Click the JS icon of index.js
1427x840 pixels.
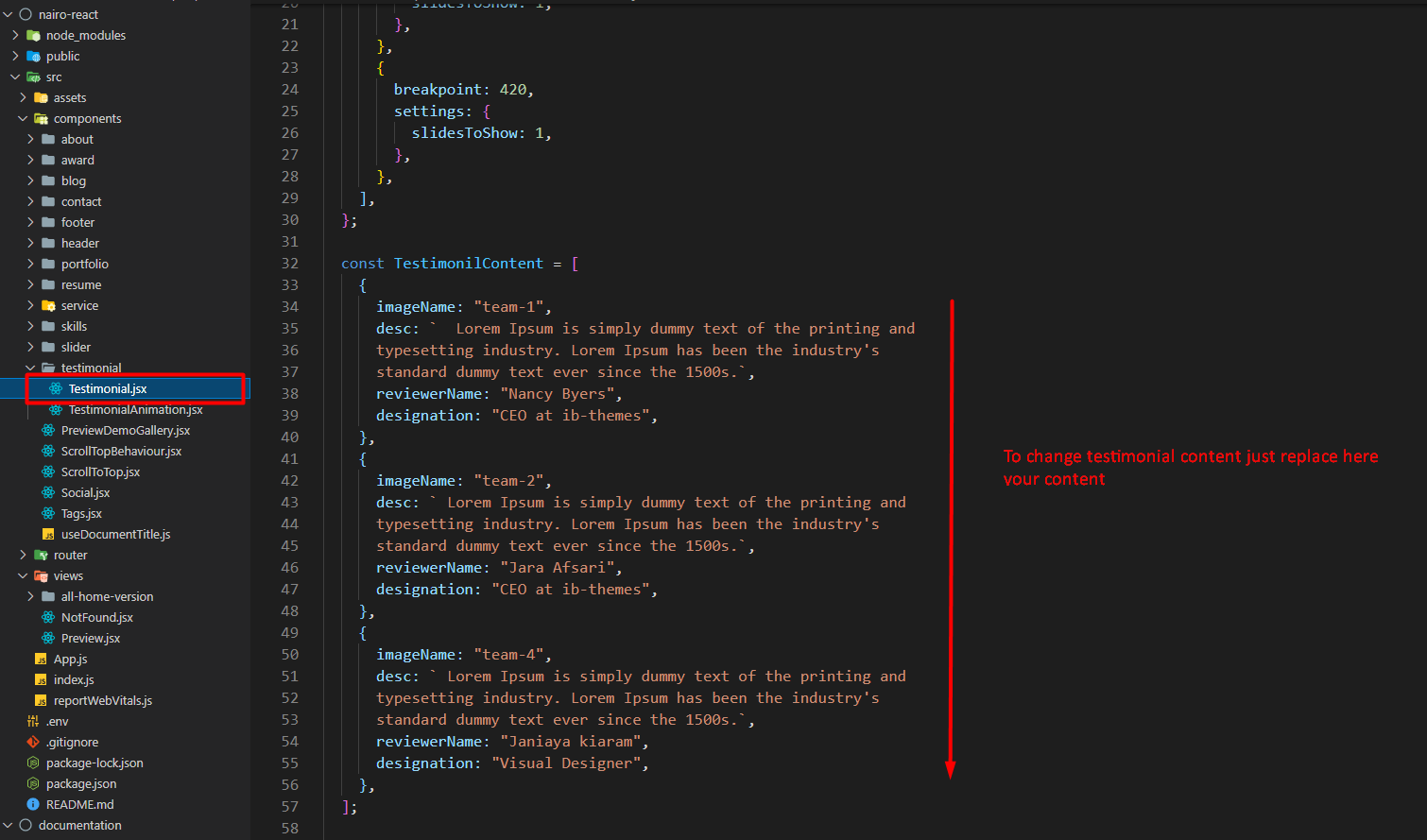pos(41,679)
